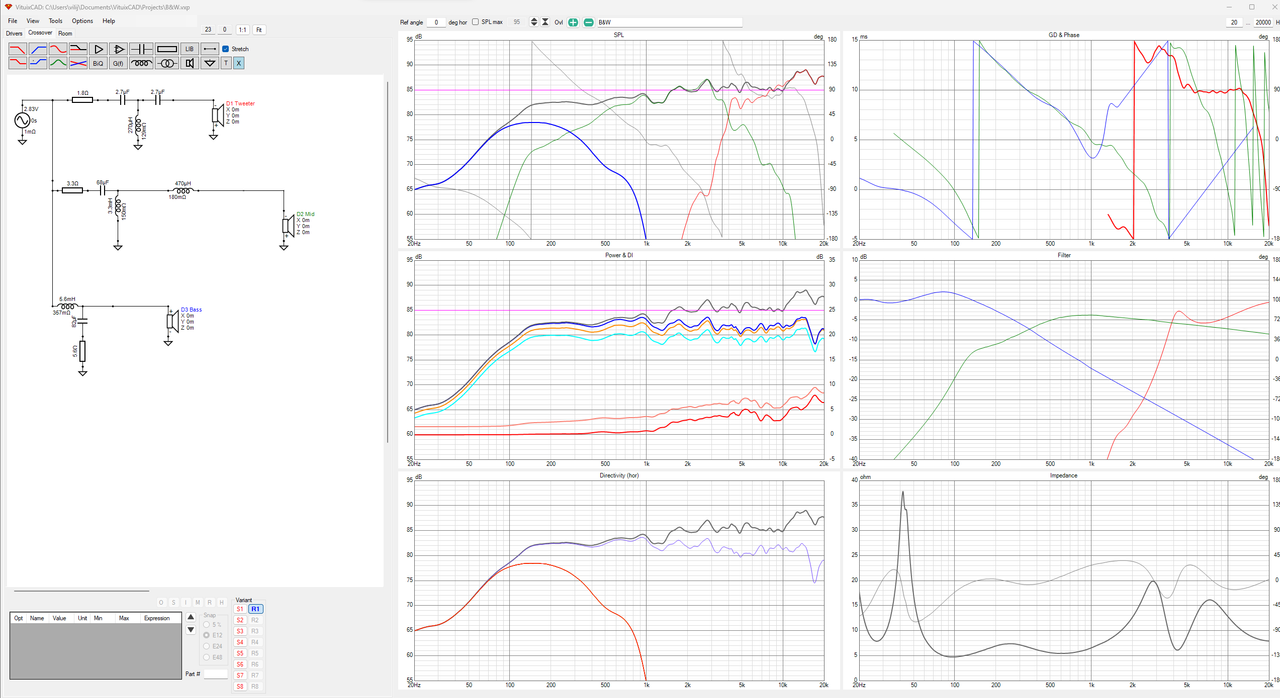
Task: Open the File menu
Action: pos(12,20)
